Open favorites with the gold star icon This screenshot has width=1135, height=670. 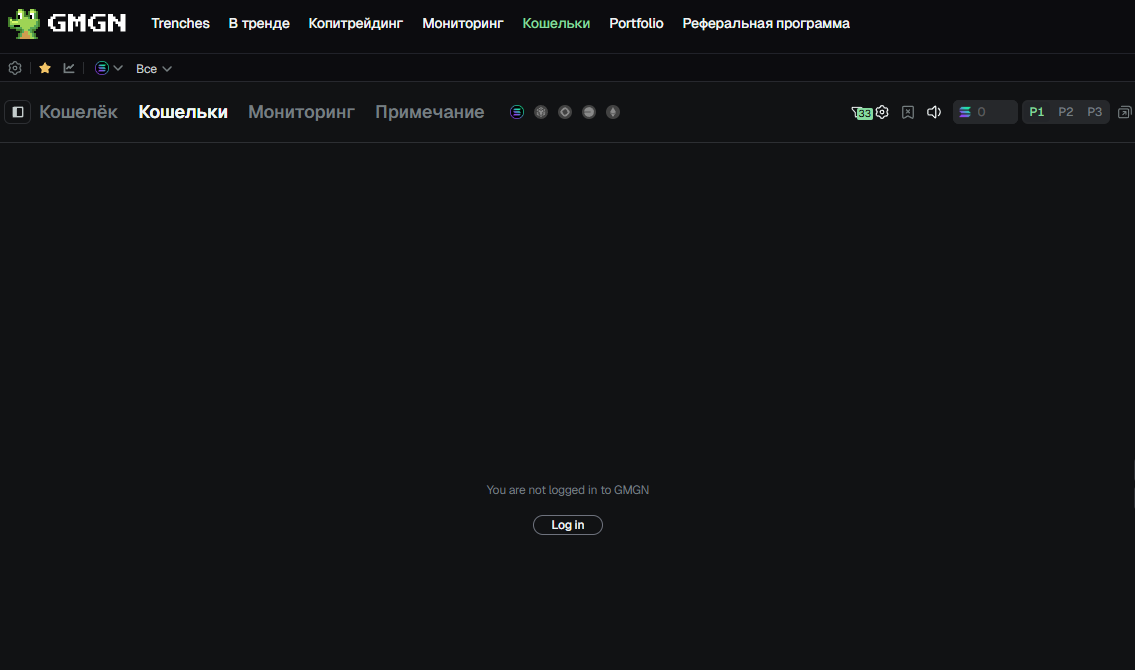point(45,68)
